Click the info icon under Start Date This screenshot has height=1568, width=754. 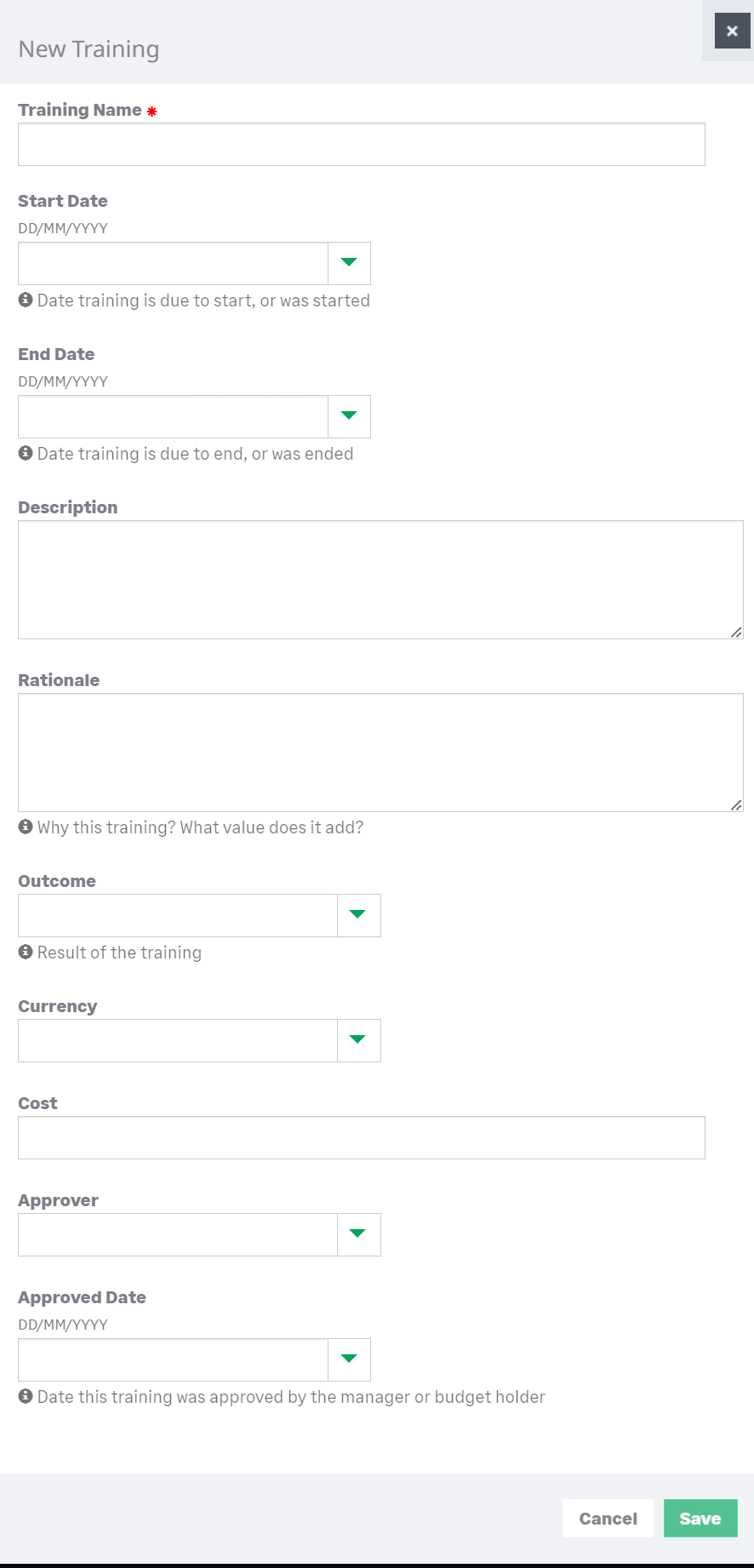point(26,300)
